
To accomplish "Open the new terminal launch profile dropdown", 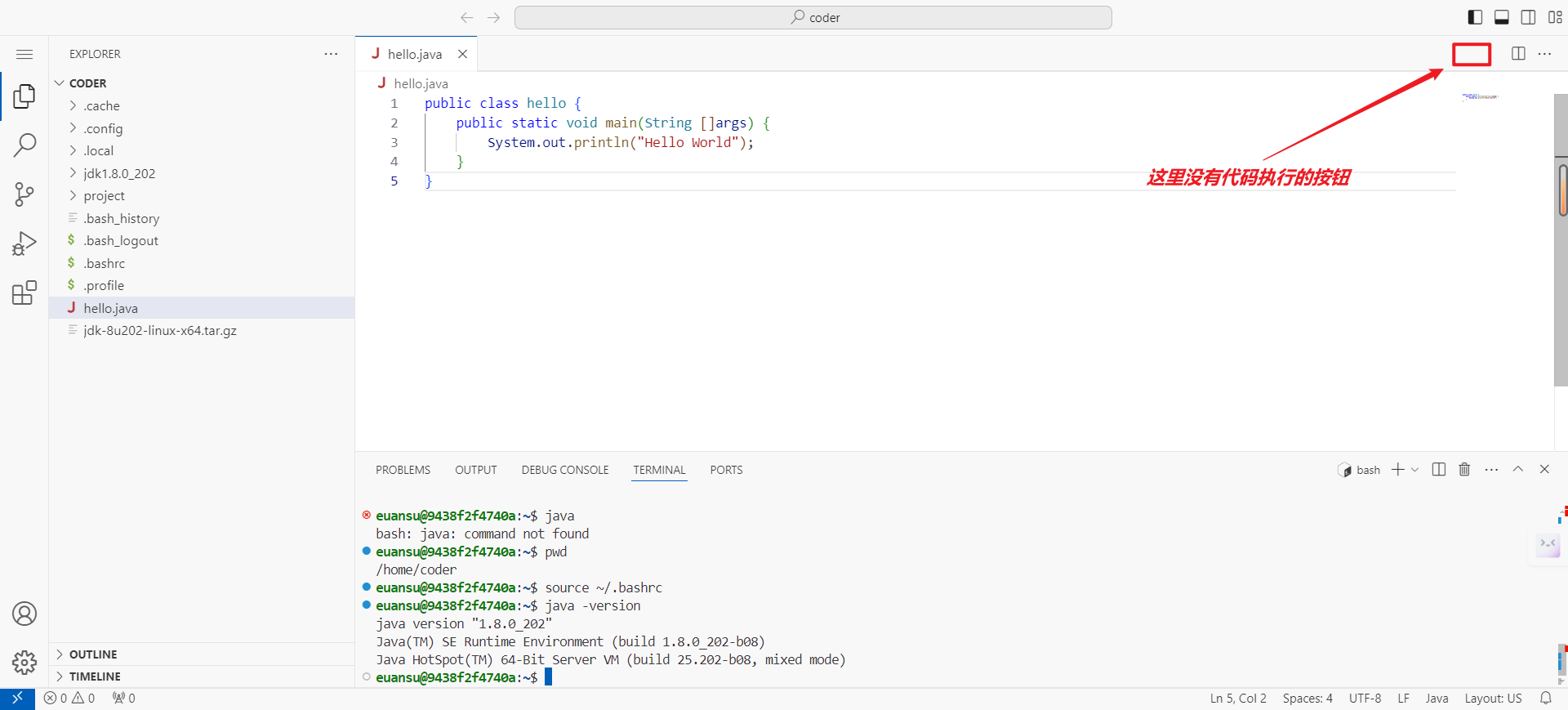I will [x=1415, y=470].
